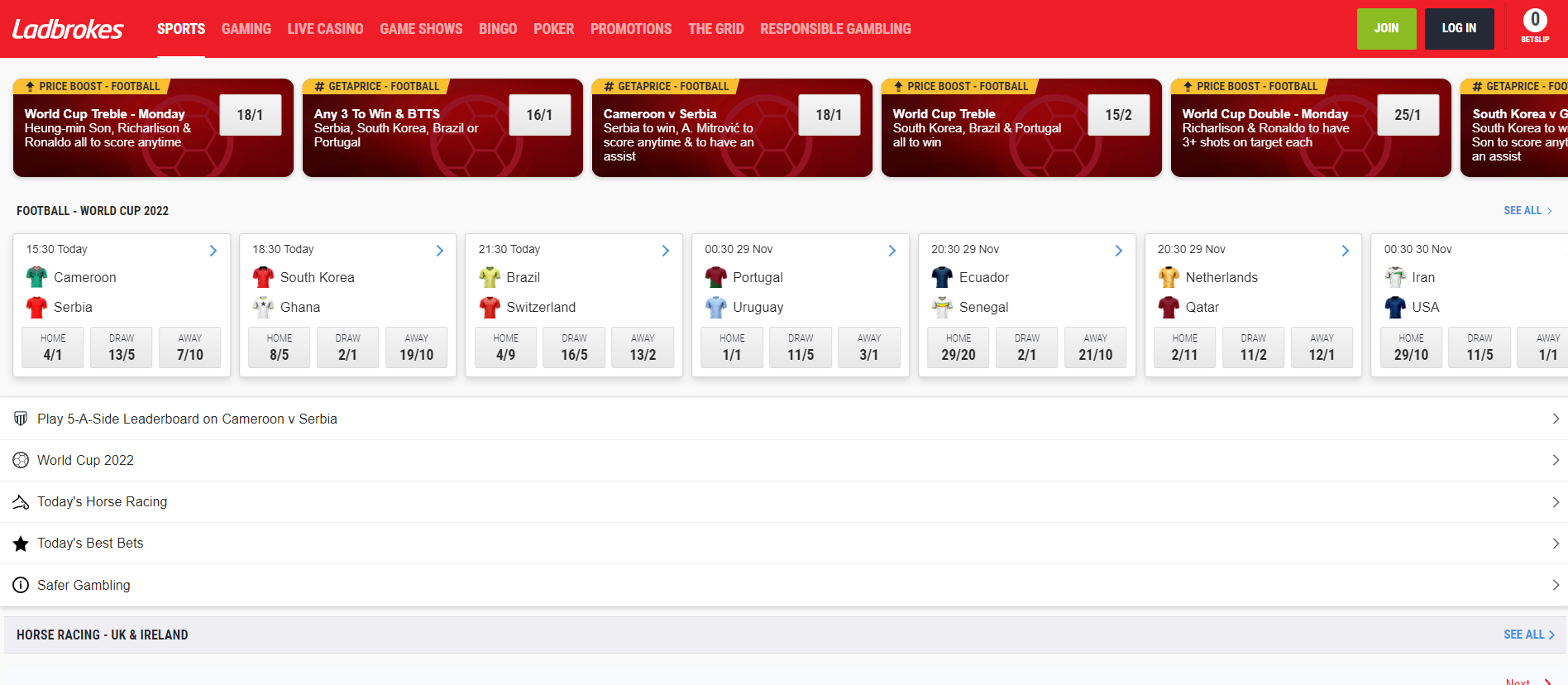Click the Today's Horse Racing horse icon

tap(21, 502)
